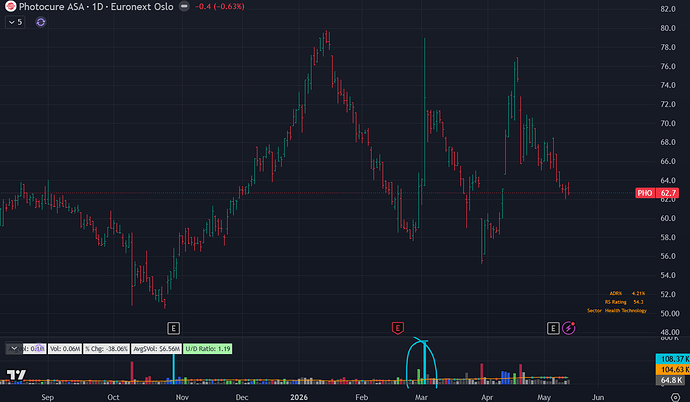This screenshot has width=690, height=402.
Task: Open the Photocure ASA symbol title
Action: tap(96, 7)
